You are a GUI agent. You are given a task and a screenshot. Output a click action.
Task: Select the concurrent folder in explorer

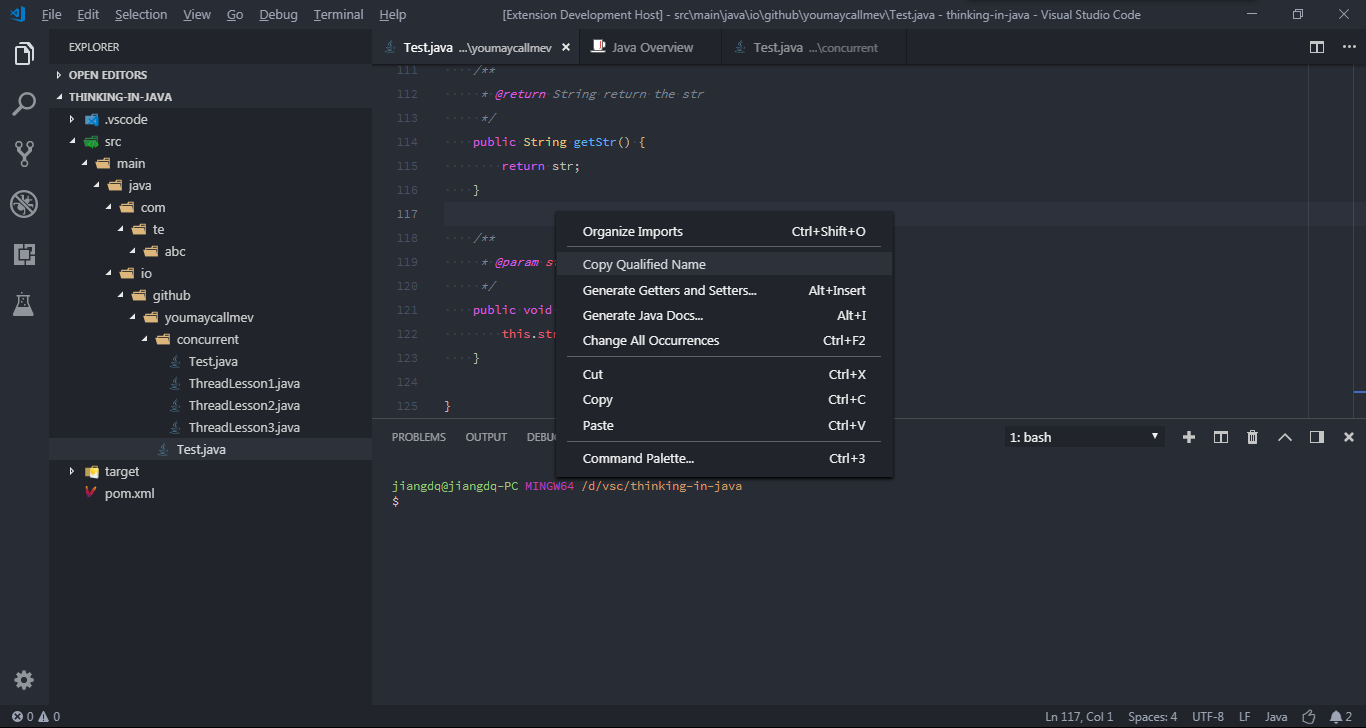pyautogui.click(x=210, y=339)
